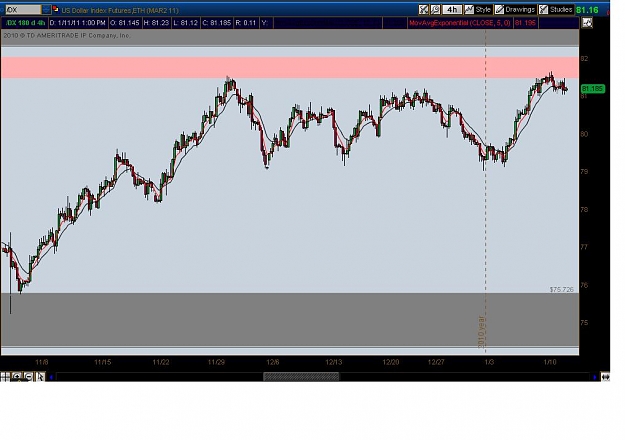Click the chart settings tool icon left of 4h
This screenshot has height=440, width=625.
[423, 10]
